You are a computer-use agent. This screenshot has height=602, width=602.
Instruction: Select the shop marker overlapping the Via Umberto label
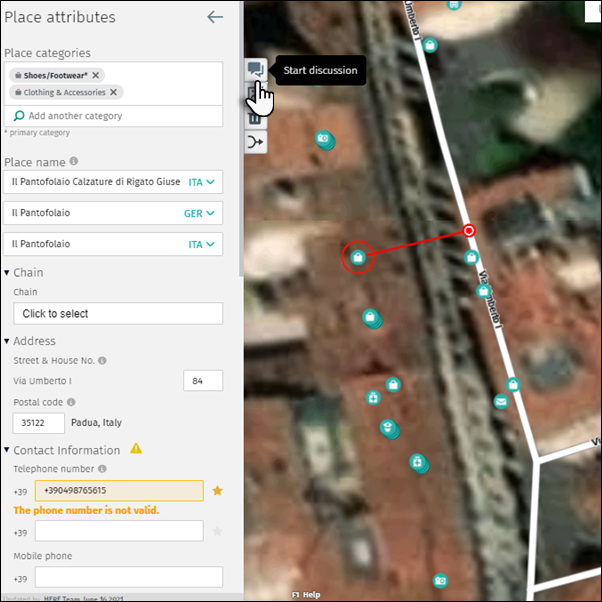483,291
